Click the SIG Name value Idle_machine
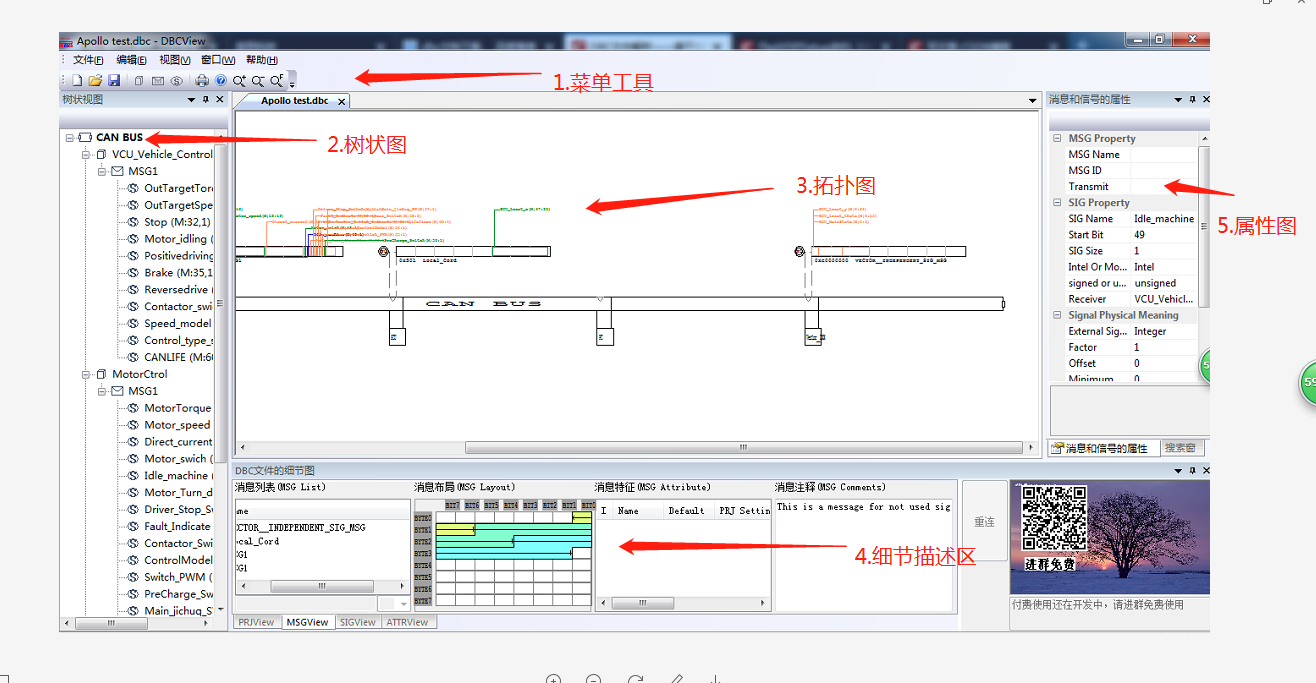1316x683 pixels. (x=1164, y=219)
